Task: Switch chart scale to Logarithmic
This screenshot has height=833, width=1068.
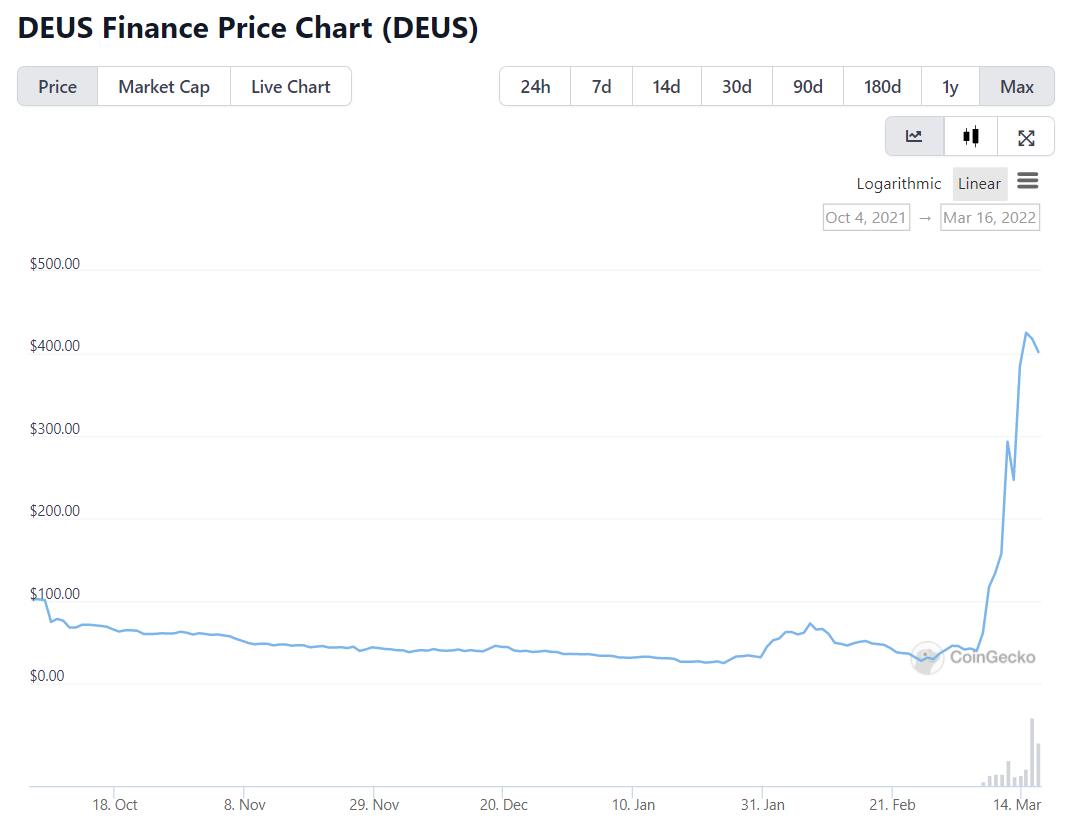Action: pyautogui.click(x=898, y=184)
